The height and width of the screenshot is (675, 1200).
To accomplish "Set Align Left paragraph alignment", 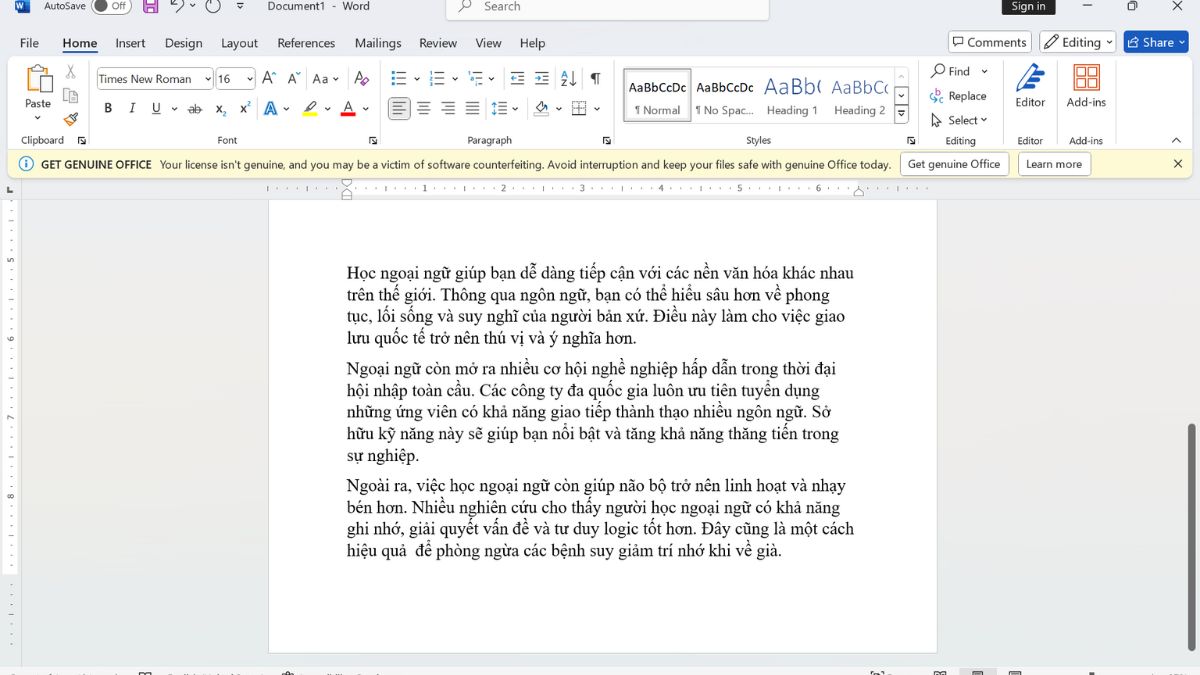I will pyautogui.click(x=399, y=108).
